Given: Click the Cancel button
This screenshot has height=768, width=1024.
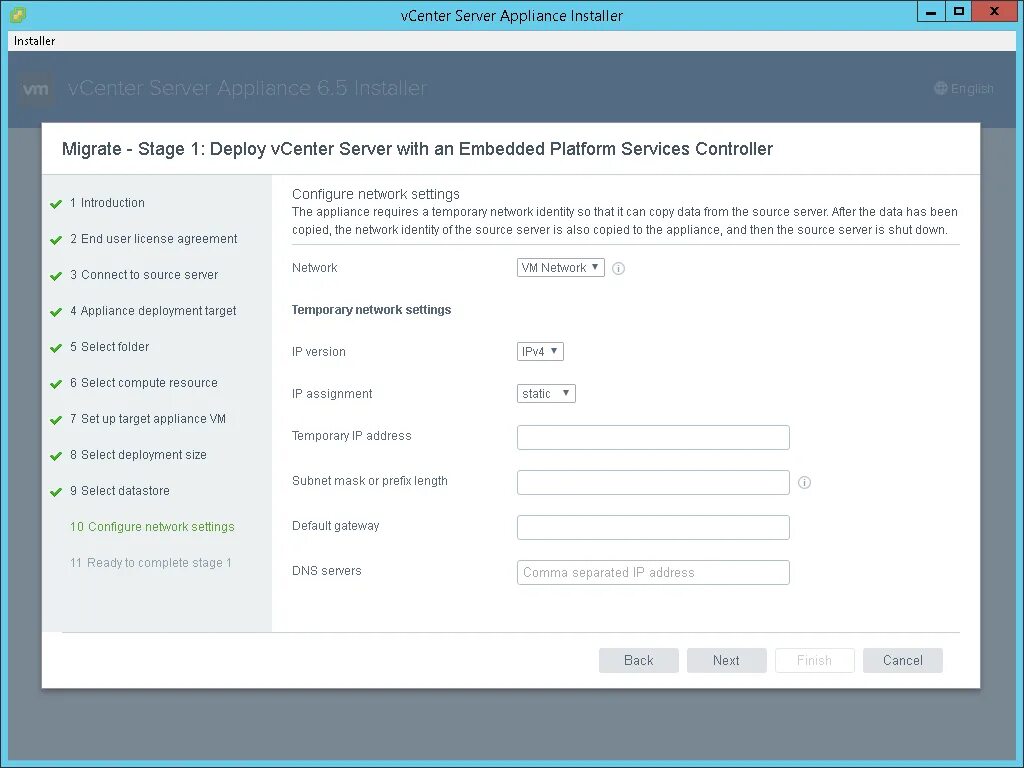Looking at the screenshot, I should tap(903, 660).
